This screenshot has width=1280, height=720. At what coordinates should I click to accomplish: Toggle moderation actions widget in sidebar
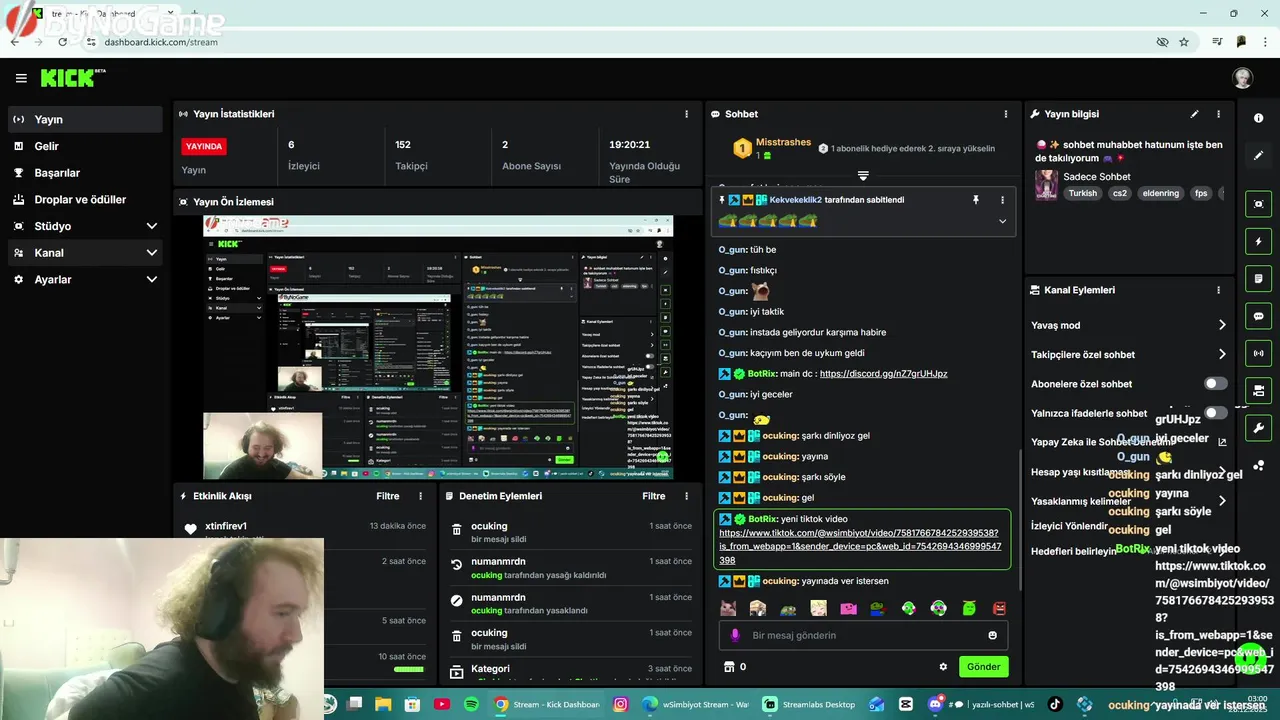coord(1258,278)
